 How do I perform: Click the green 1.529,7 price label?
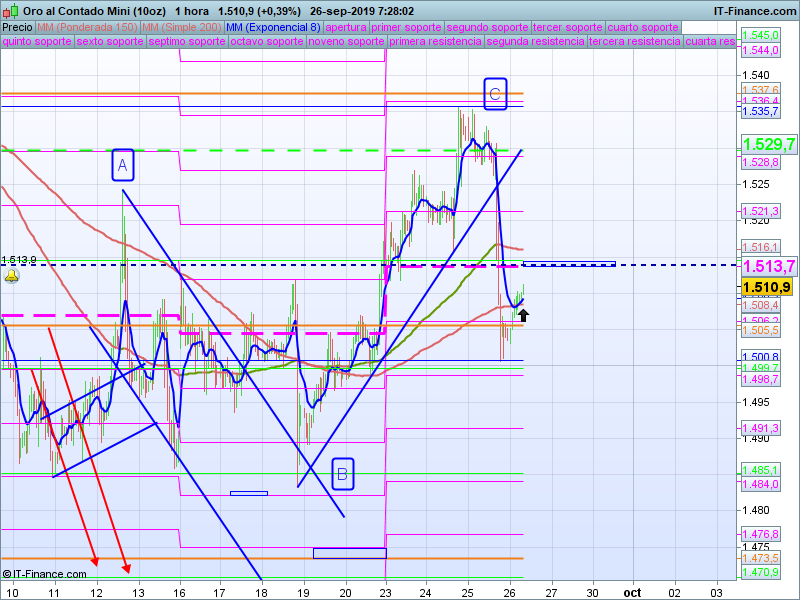pyautogui.click(x=768, y=145)
